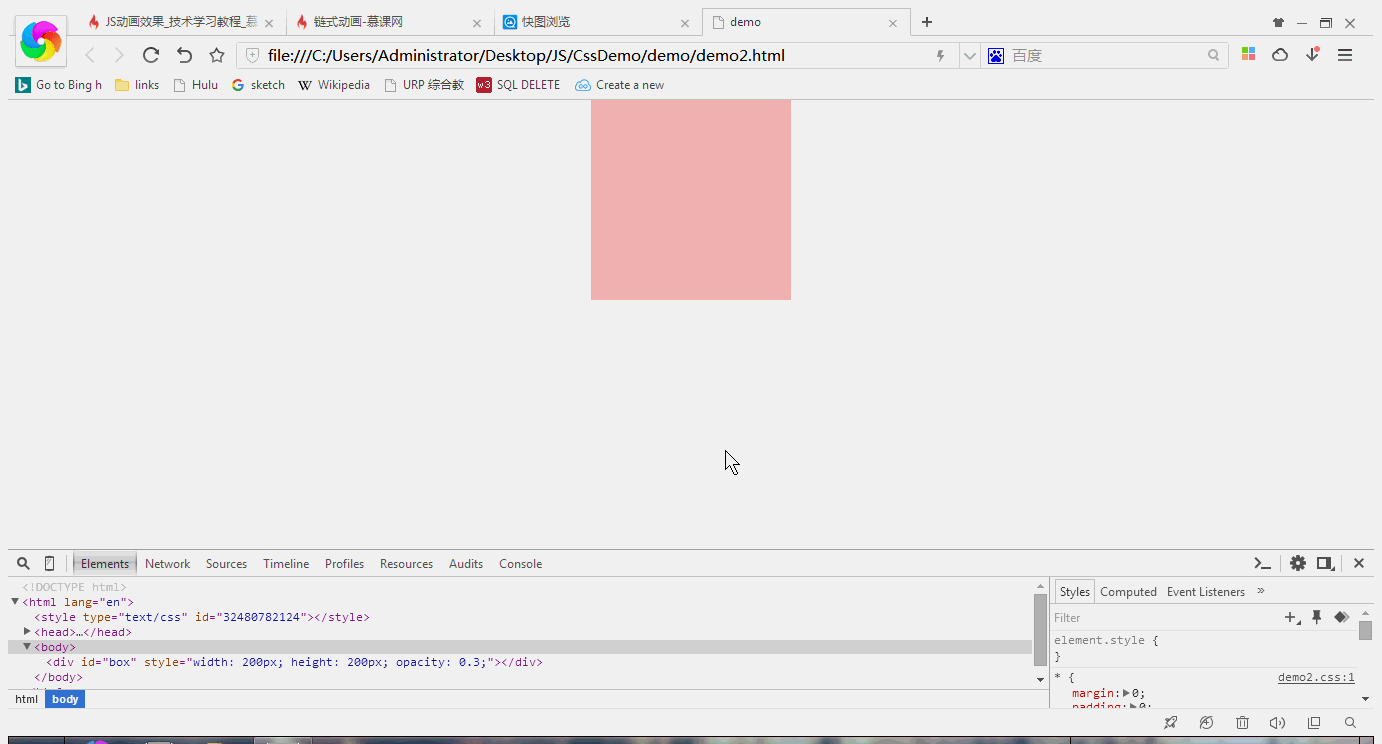This screenshot has width=1382, height=744.
Task: Switch to the 链式动画-慕课网 tab
Action: coord(390,22)
